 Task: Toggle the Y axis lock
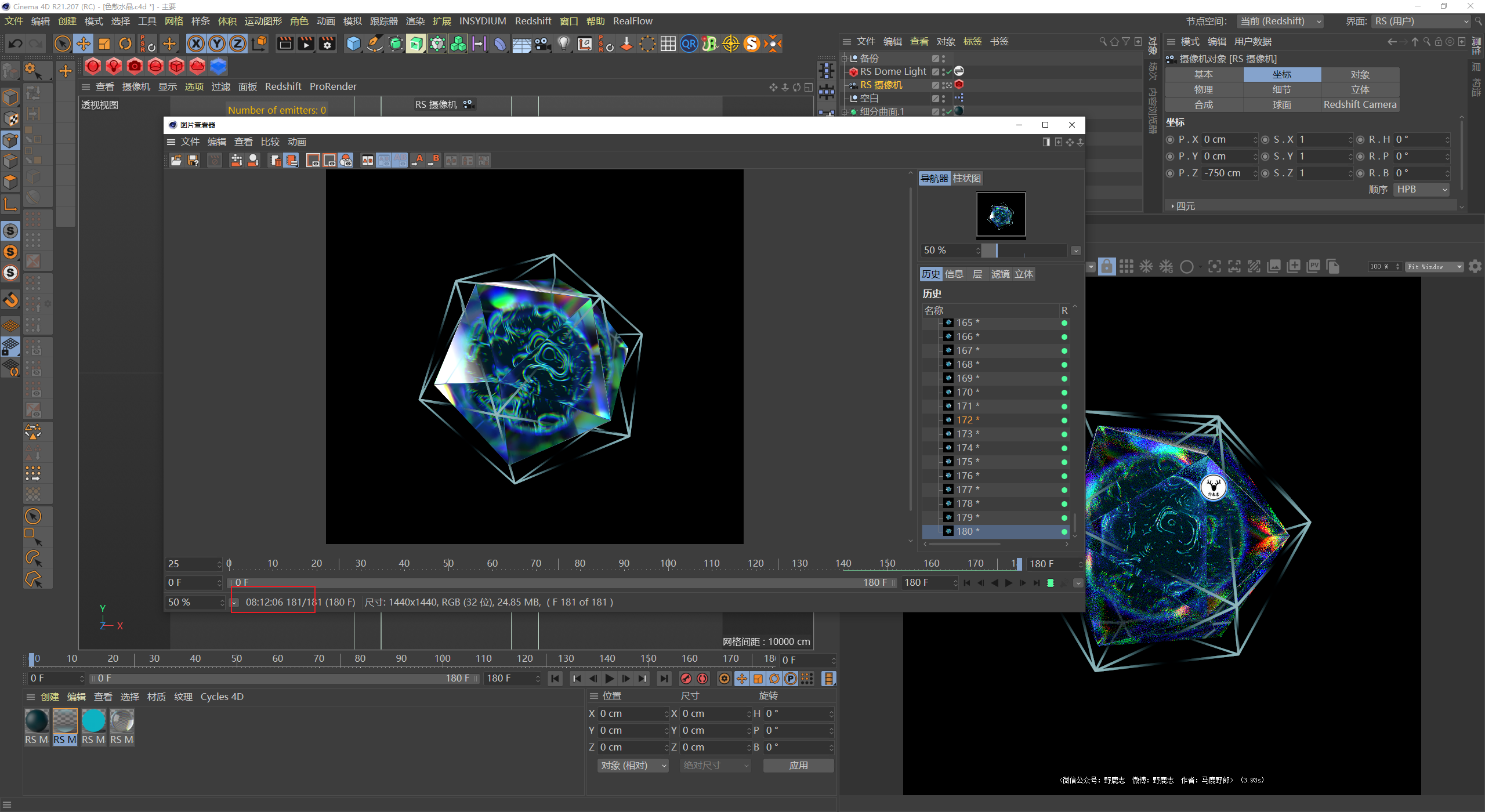pyautogui.click(x=217, y=43)
